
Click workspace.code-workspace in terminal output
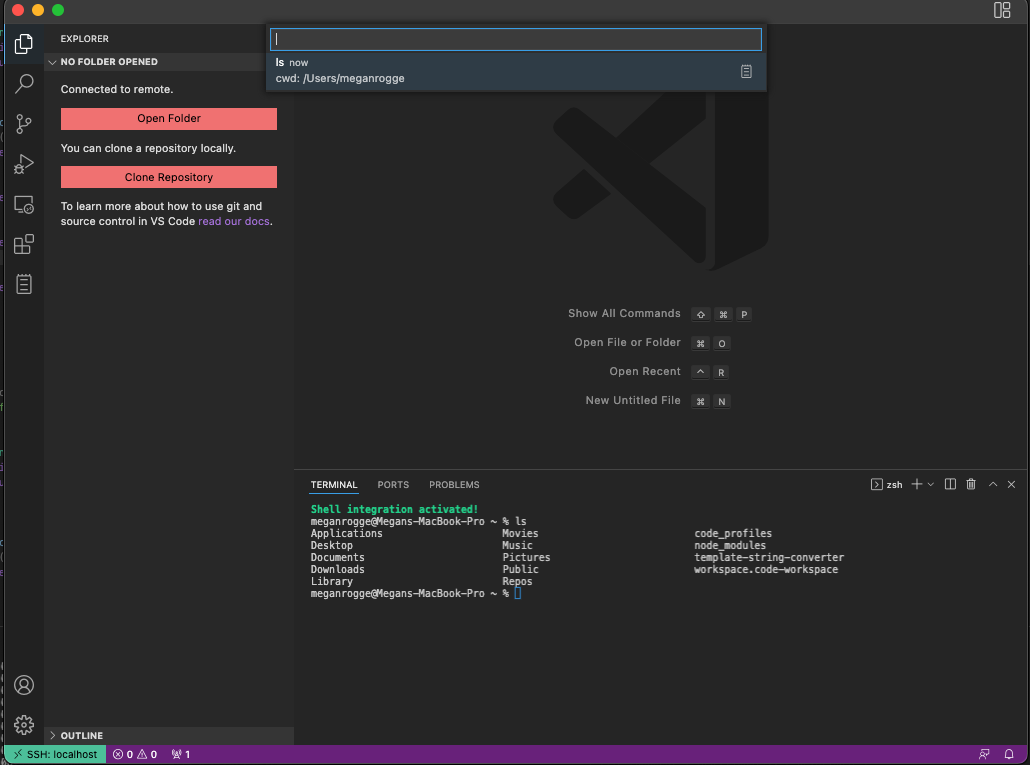[766, 569]
